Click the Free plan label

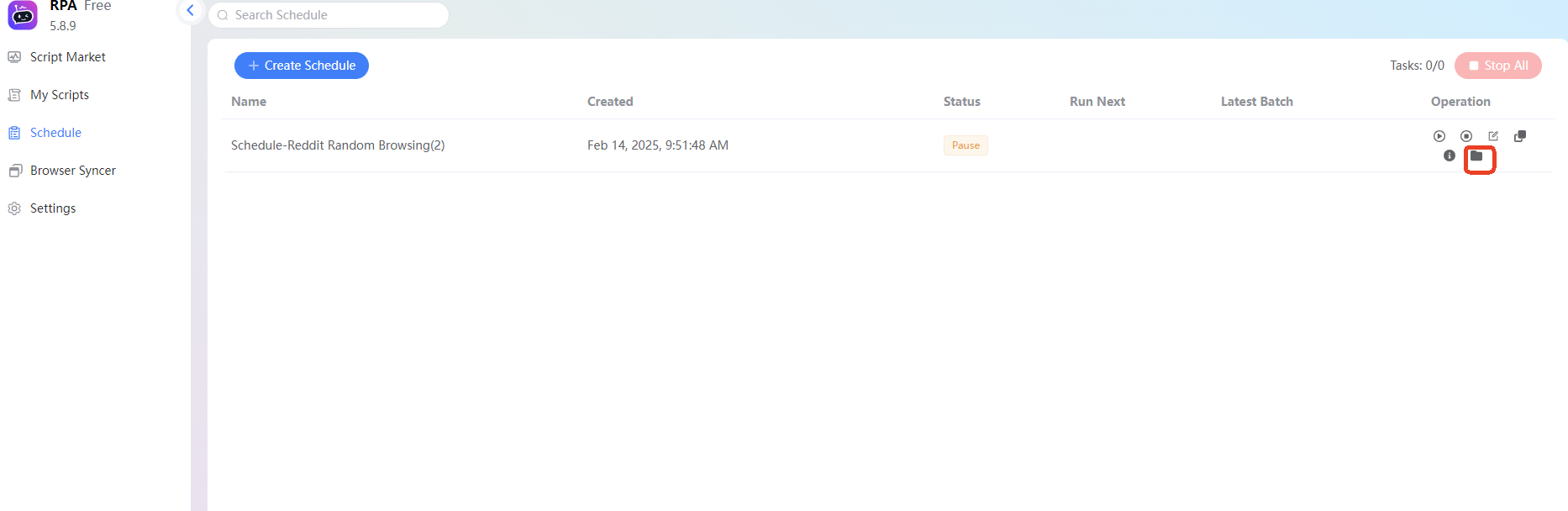[97, 6]
